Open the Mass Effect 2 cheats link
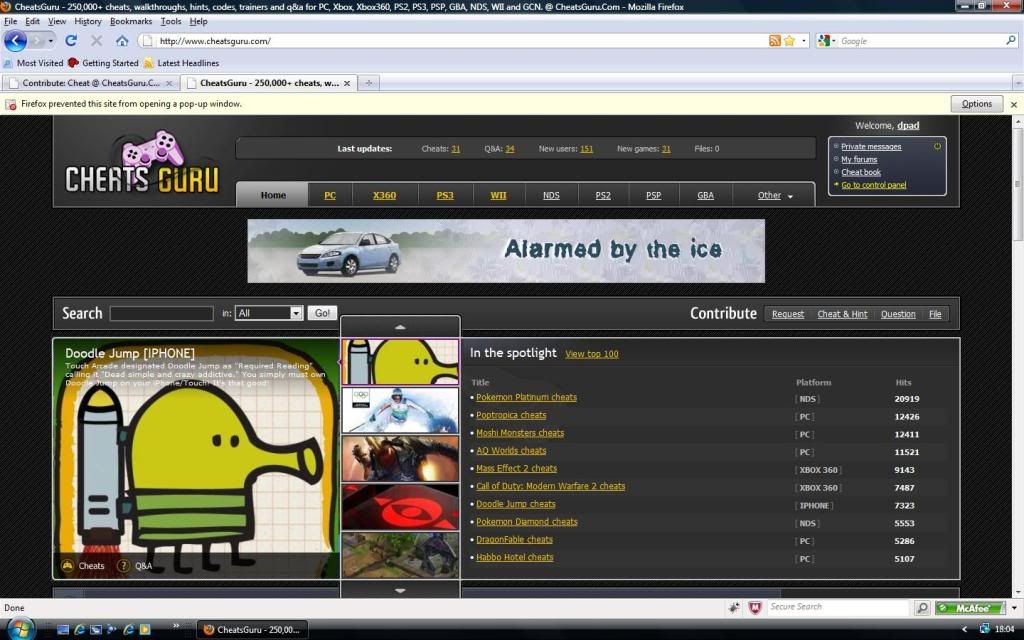Screen dimensions: 1024x640 pos(516,468)
